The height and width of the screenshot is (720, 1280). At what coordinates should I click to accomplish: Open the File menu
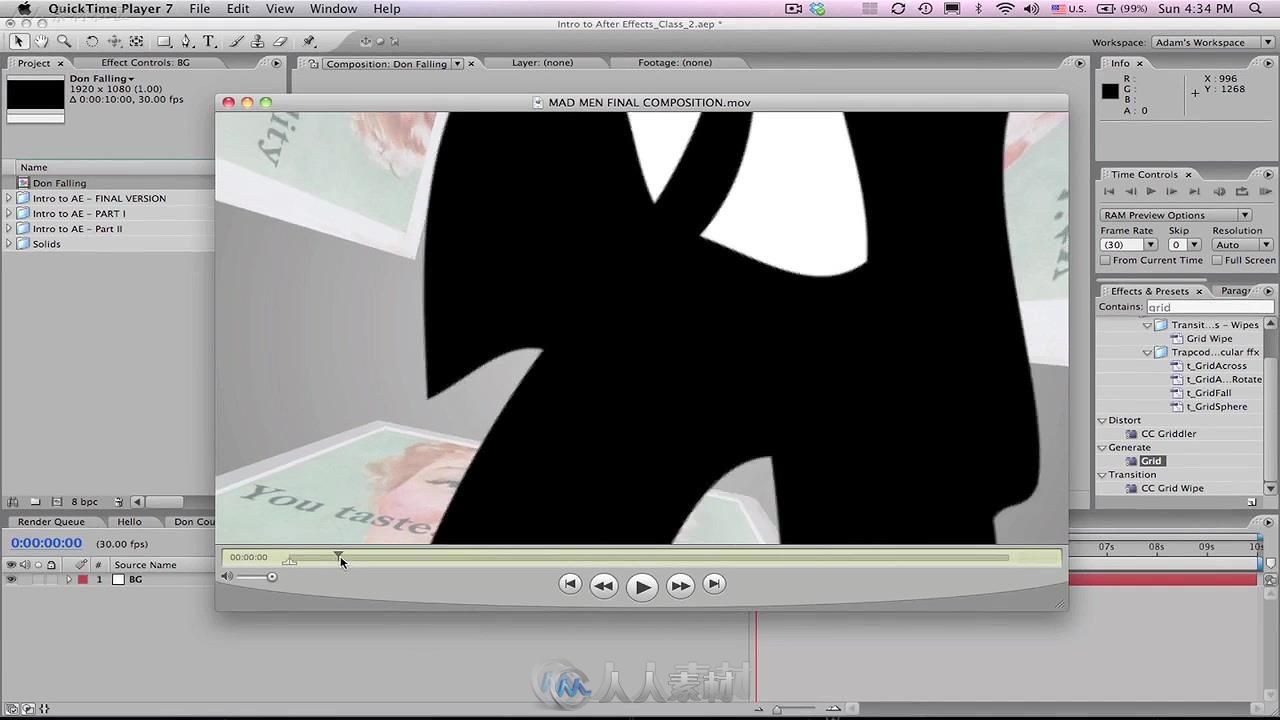click(200, 9)
